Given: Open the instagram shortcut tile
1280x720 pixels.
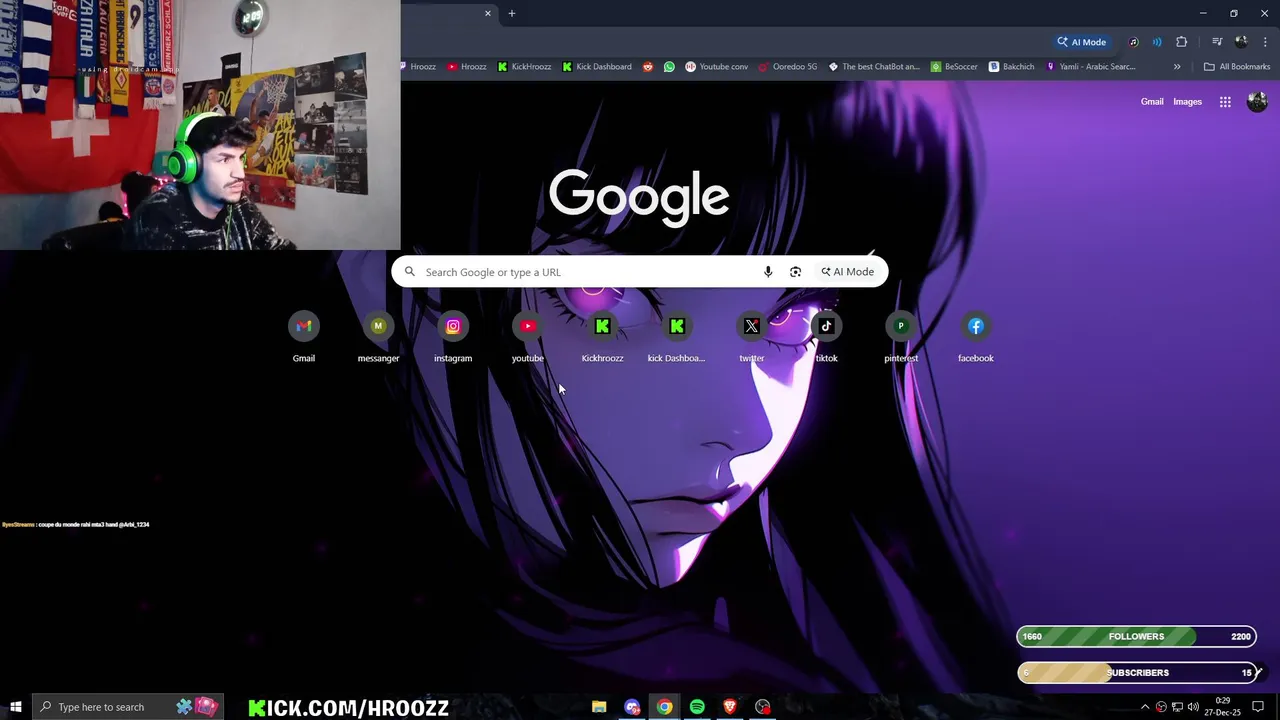Looking at the screenshot, I should pyautogui.click(x=453, y=338).
